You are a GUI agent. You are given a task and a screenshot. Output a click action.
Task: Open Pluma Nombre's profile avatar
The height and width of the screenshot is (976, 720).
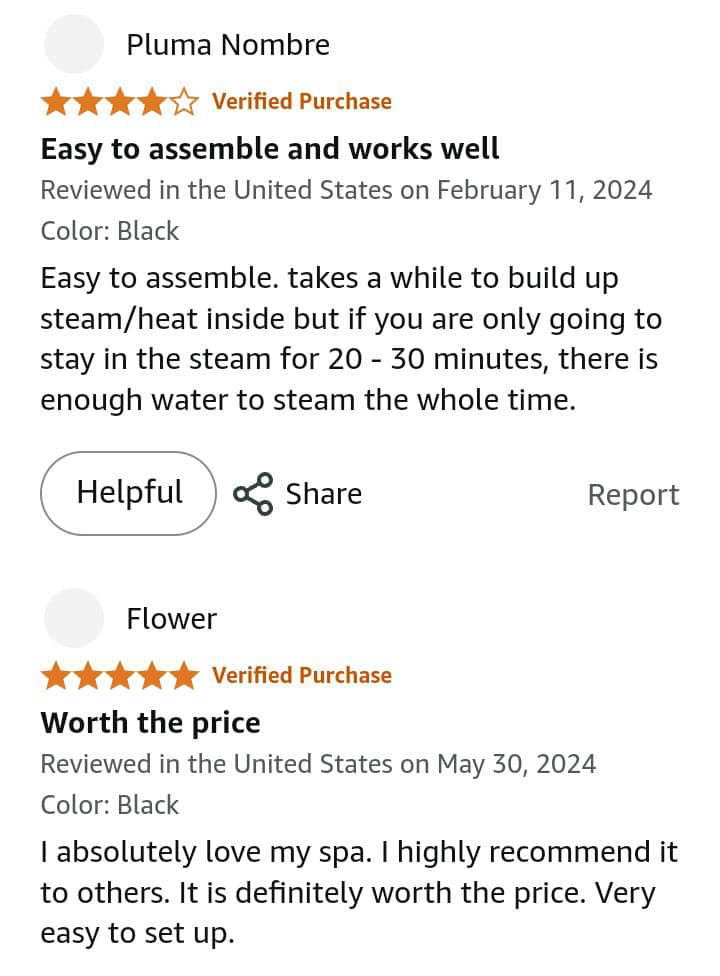point(74,45)
